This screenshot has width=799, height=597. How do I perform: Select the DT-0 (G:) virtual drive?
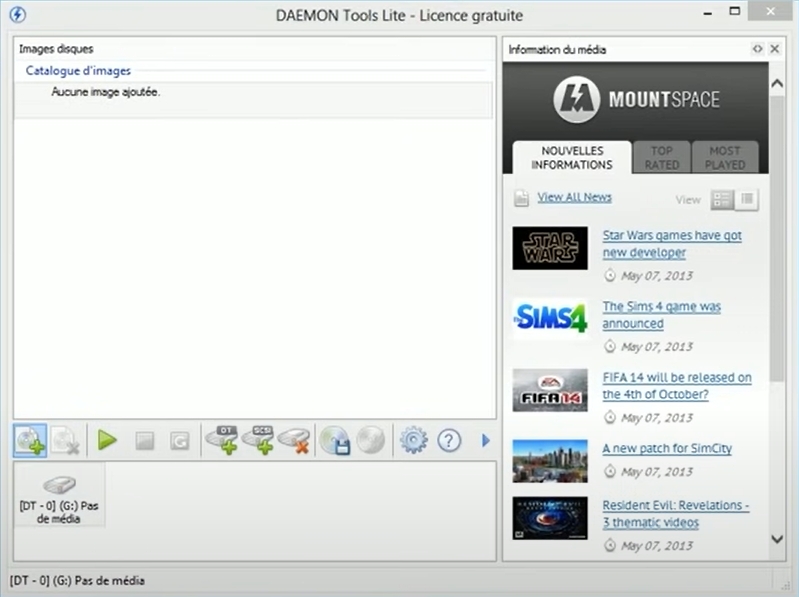[60, 494]
